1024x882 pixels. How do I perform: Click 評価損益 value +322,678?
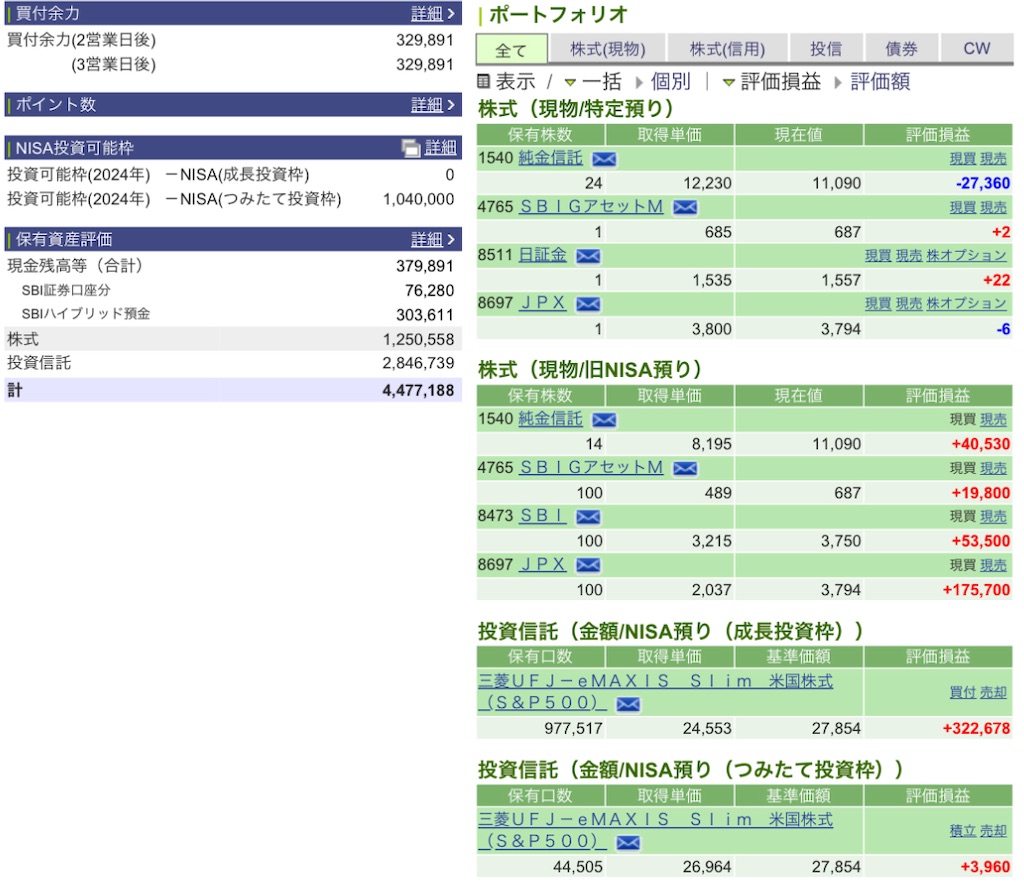[976, 729]
